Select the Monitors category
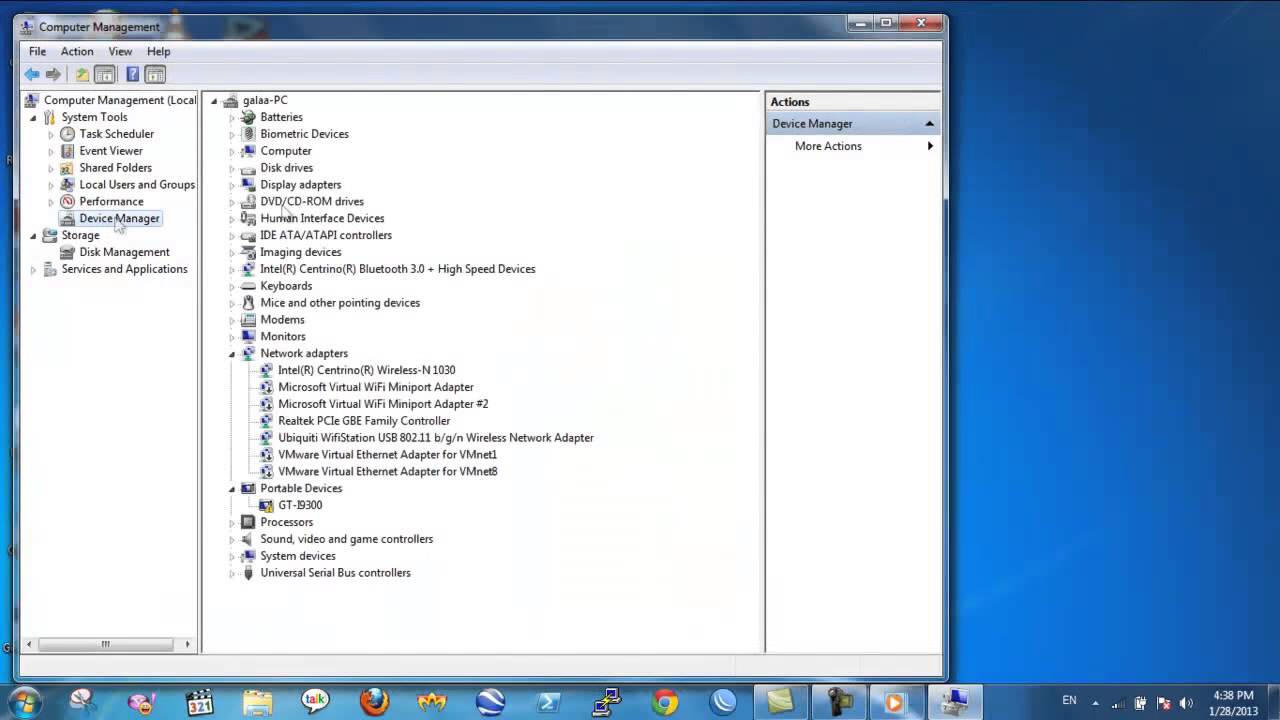This screenshot has height=720, width=1280. click(283, 337)
